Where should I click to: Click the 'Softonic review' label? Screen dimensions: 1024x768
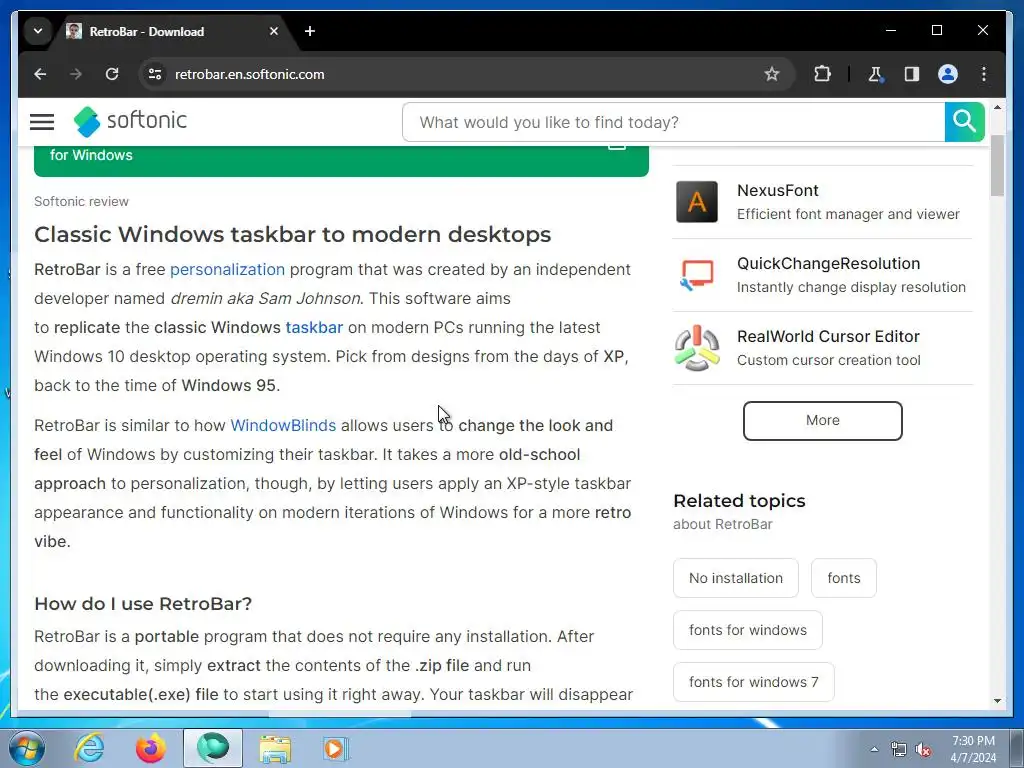coord(82,202)
